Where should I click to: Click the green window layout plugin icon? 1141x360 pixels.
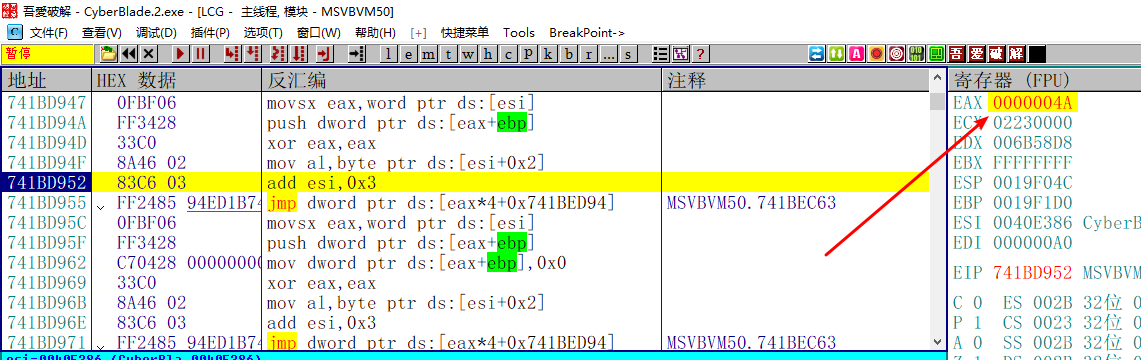[x=937, y=53]
